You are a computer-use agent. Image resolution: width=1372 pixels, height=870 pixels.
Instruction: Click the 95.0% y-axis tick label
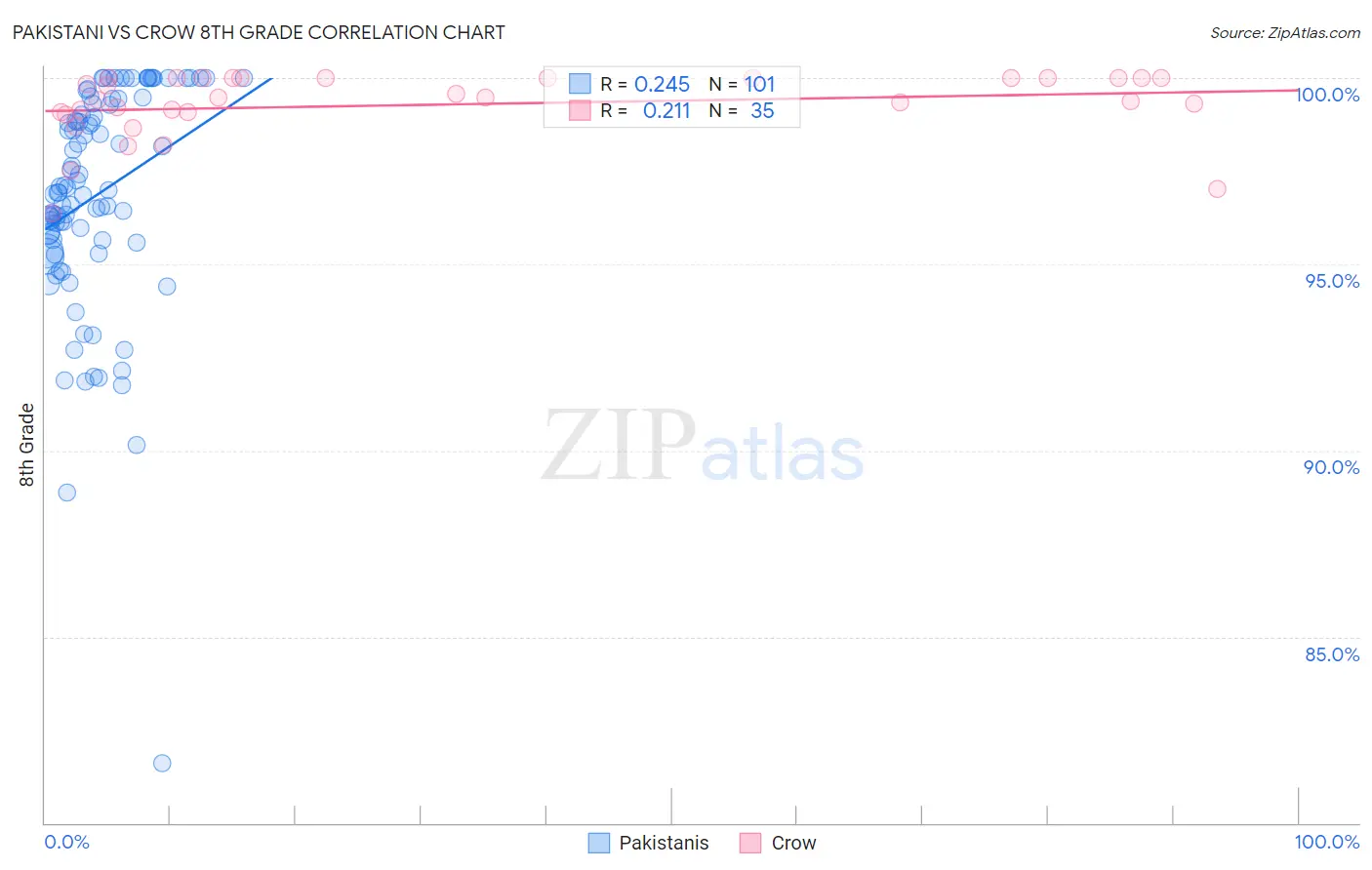(x=1332, y=281)
